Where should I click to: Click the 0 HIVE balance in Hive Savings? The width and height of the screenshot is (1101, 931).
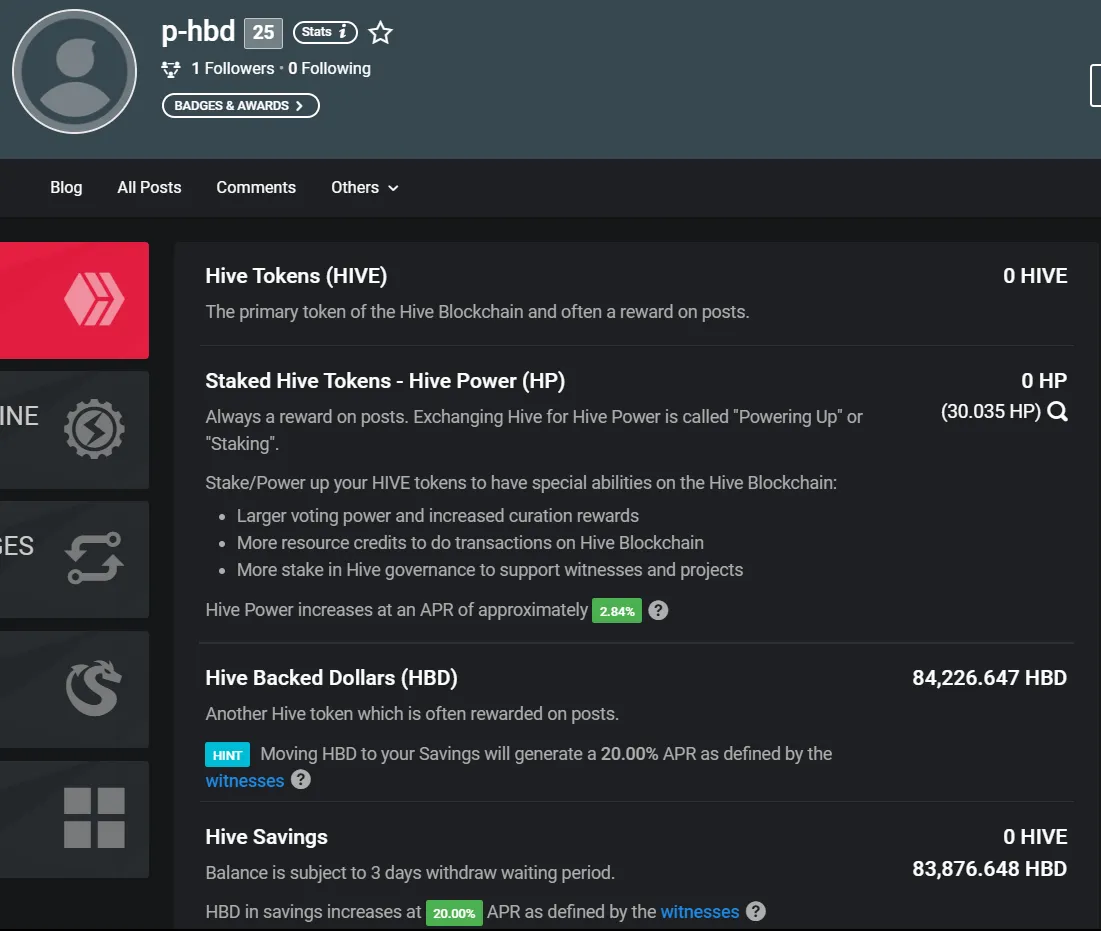(1035, 836)
